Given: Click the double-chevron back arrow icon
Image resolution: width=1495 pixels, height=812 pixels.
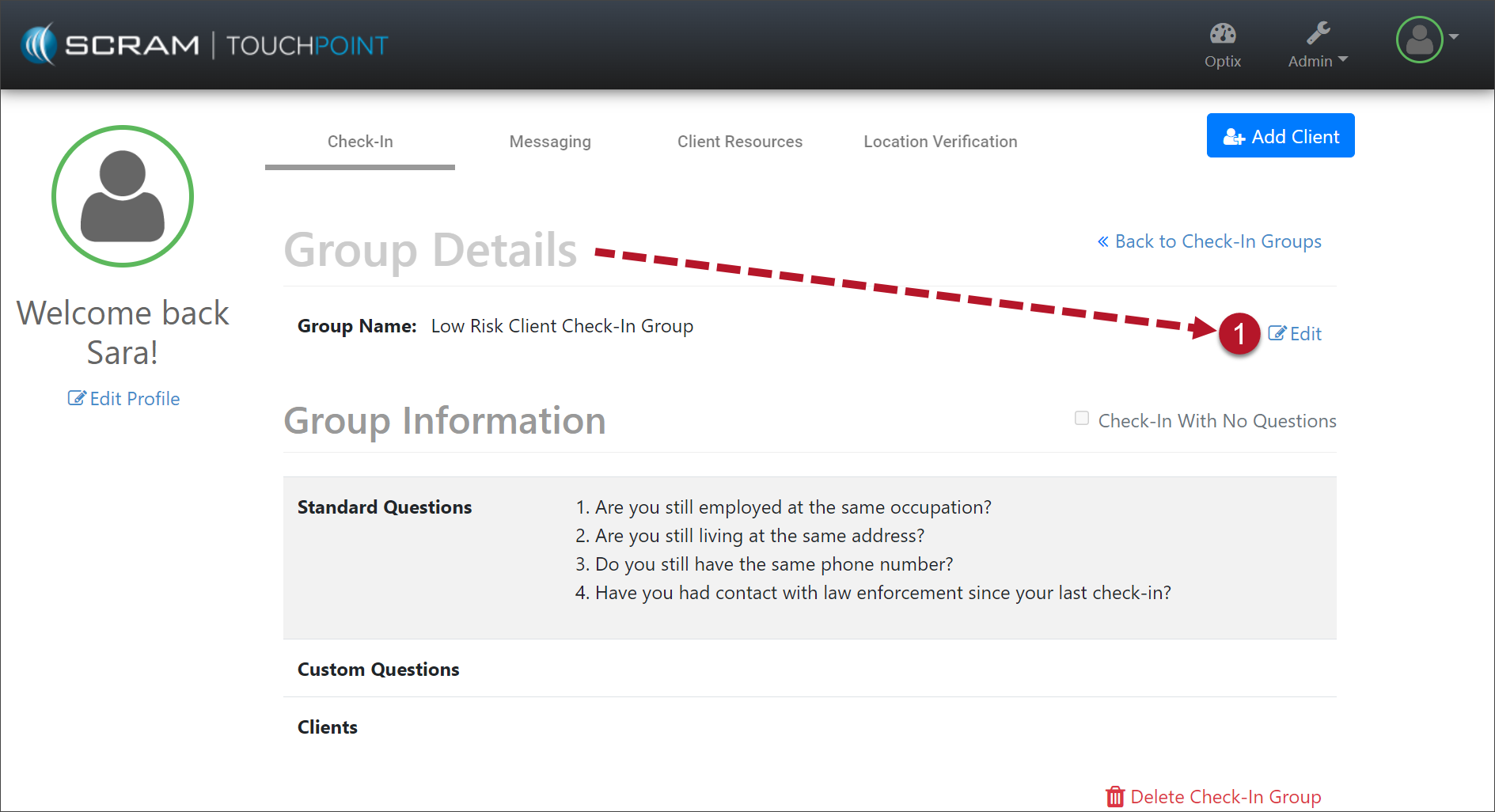Looking at the screenshot, I should point(1102,241).
